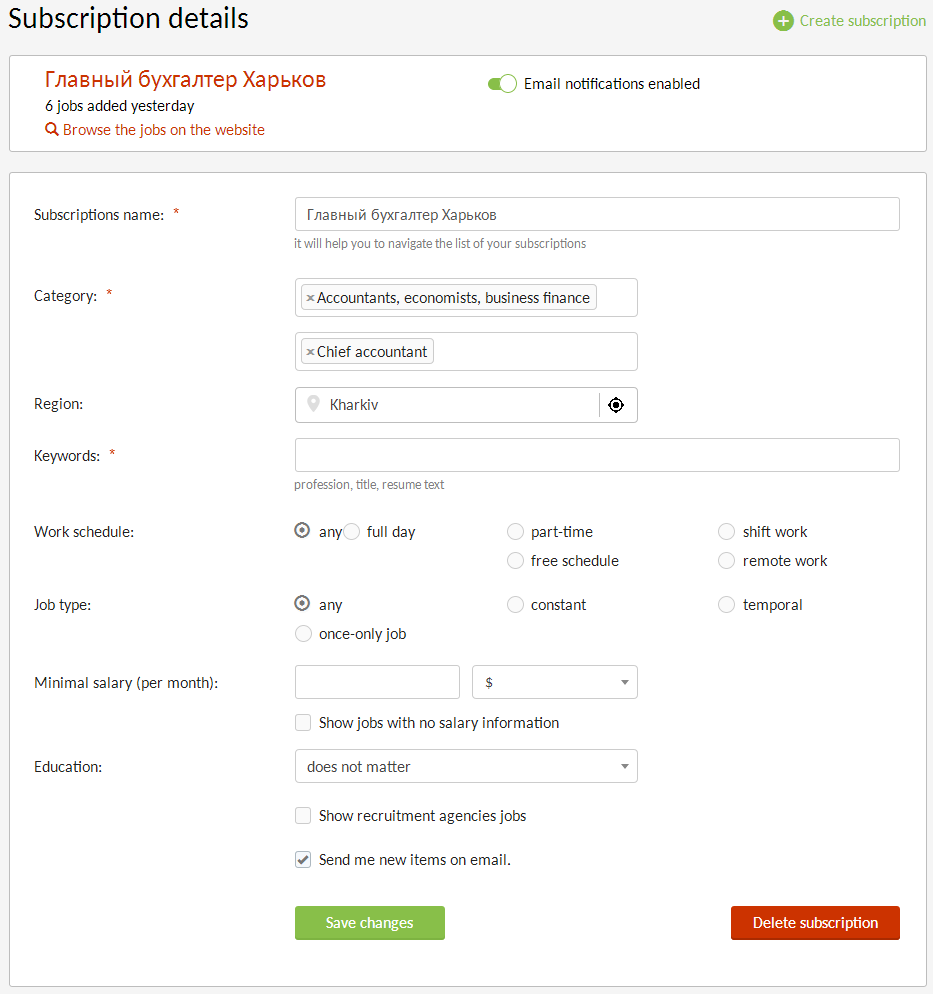This screenshot has height=994, width=933.
Task: Uncheck Send me new items on email
Action: click(x=303, y=860)
